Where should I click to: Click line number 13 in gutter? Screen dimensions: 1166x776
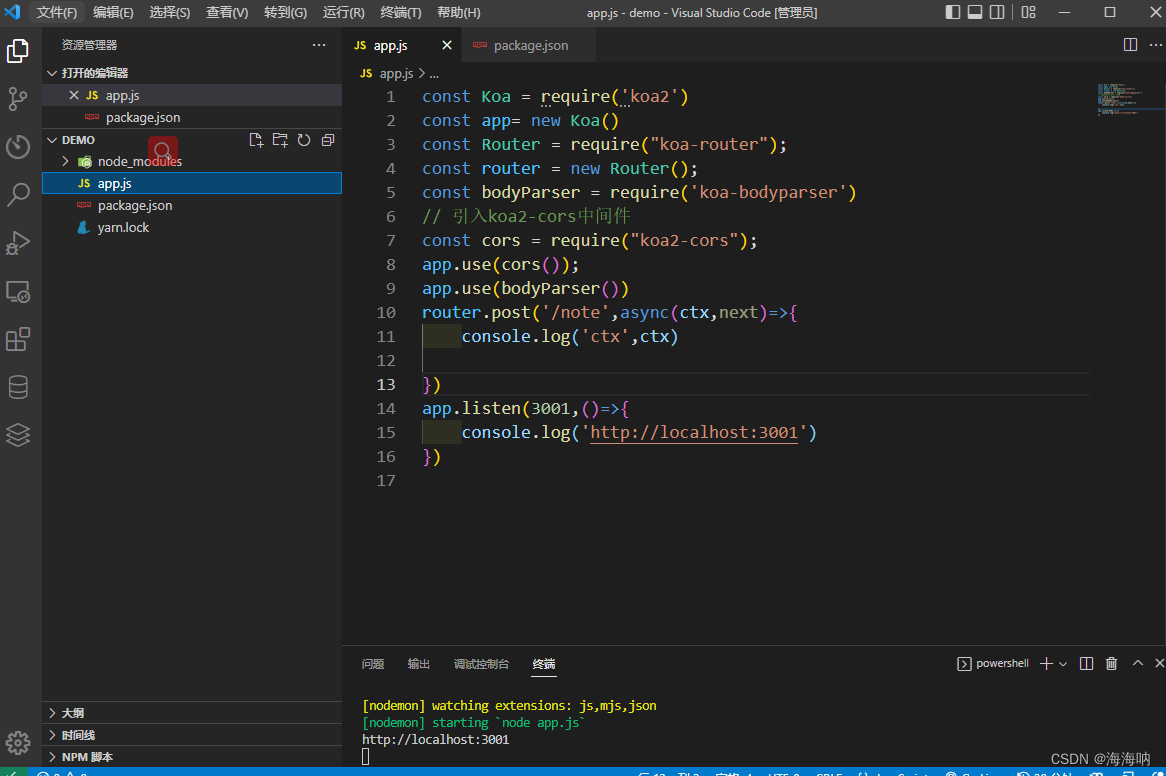386,384
